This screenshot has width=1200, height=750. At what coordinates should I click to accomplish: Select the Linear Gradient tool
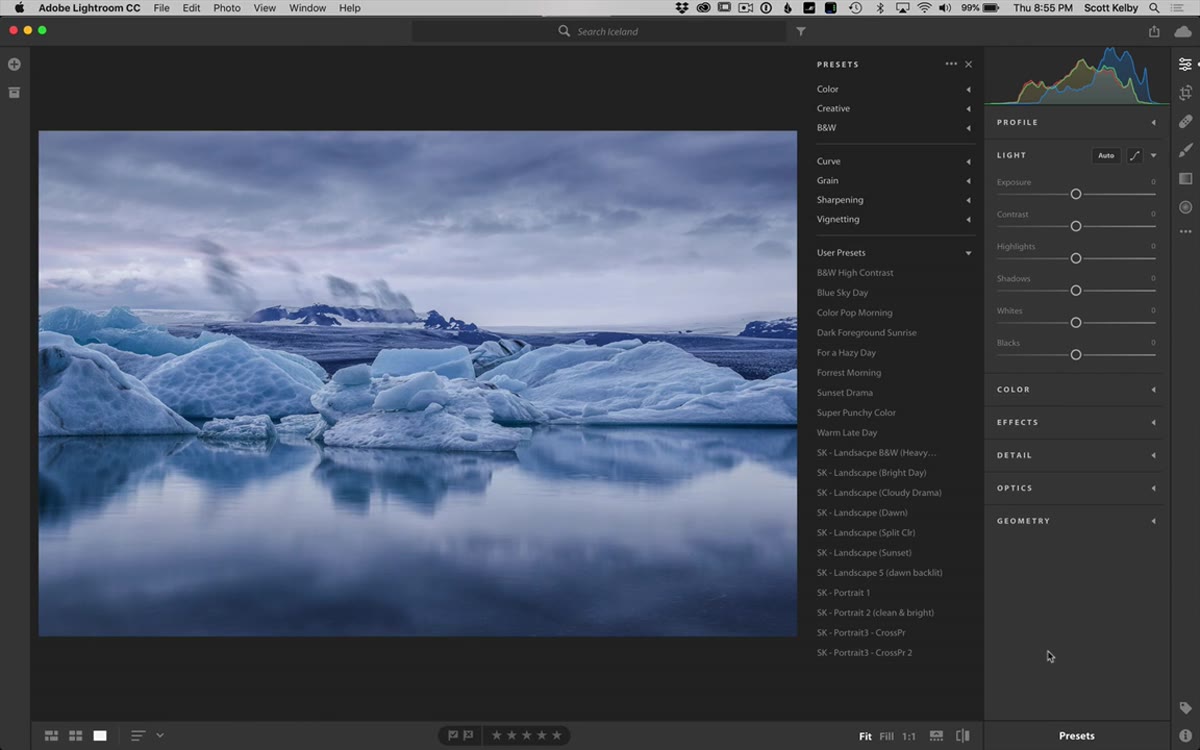click(x=1185, y=179)
